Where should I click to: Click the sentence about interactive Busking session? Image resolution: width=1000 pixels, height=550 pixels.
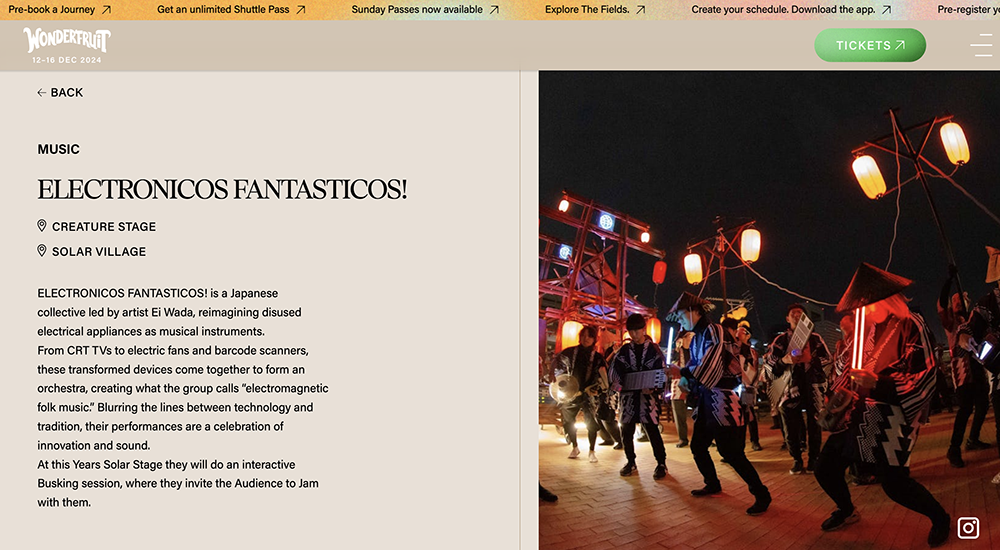(x=178, y=483)
